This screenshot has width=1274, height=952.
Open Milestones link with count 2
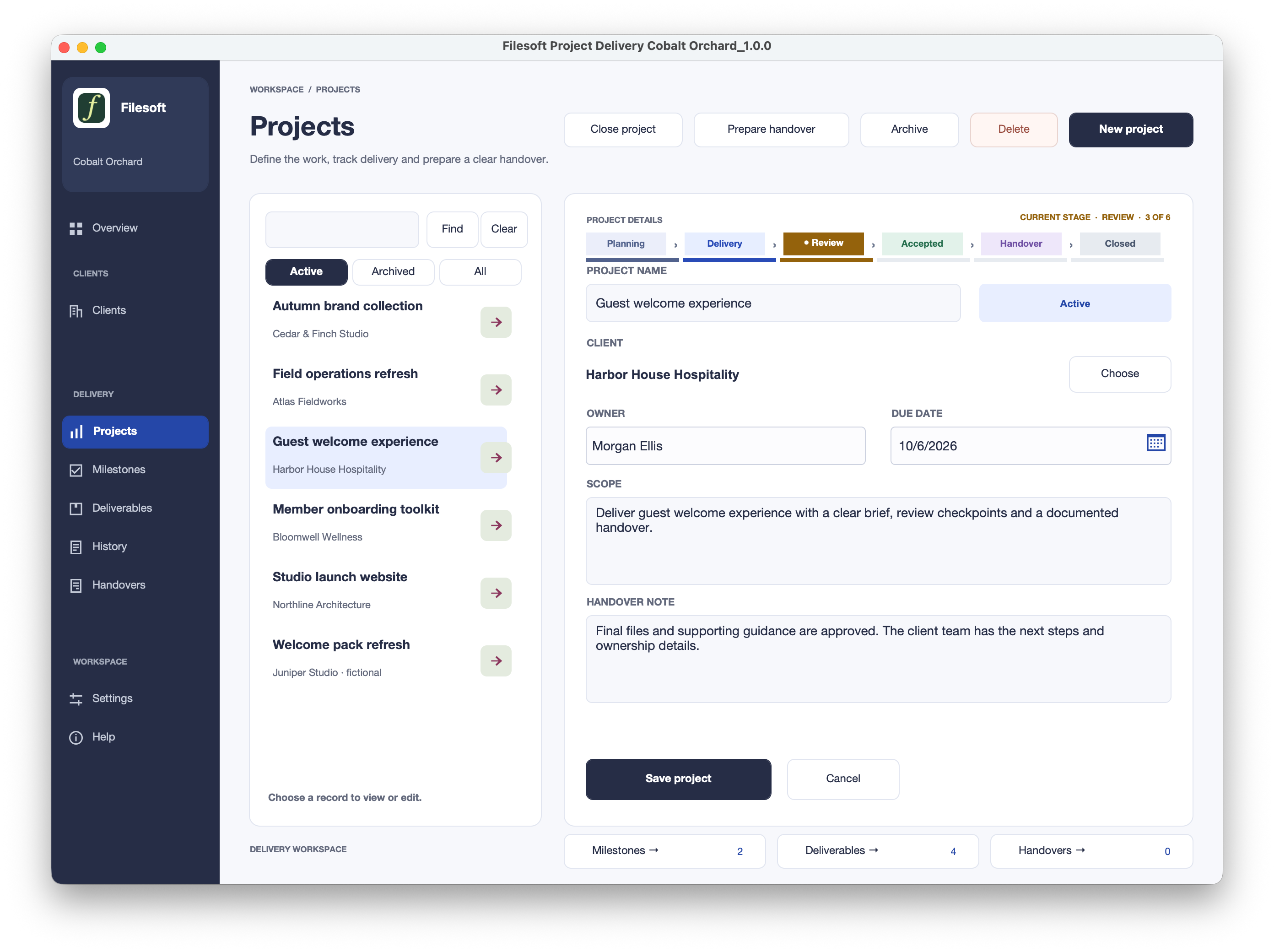click(664, 851)
